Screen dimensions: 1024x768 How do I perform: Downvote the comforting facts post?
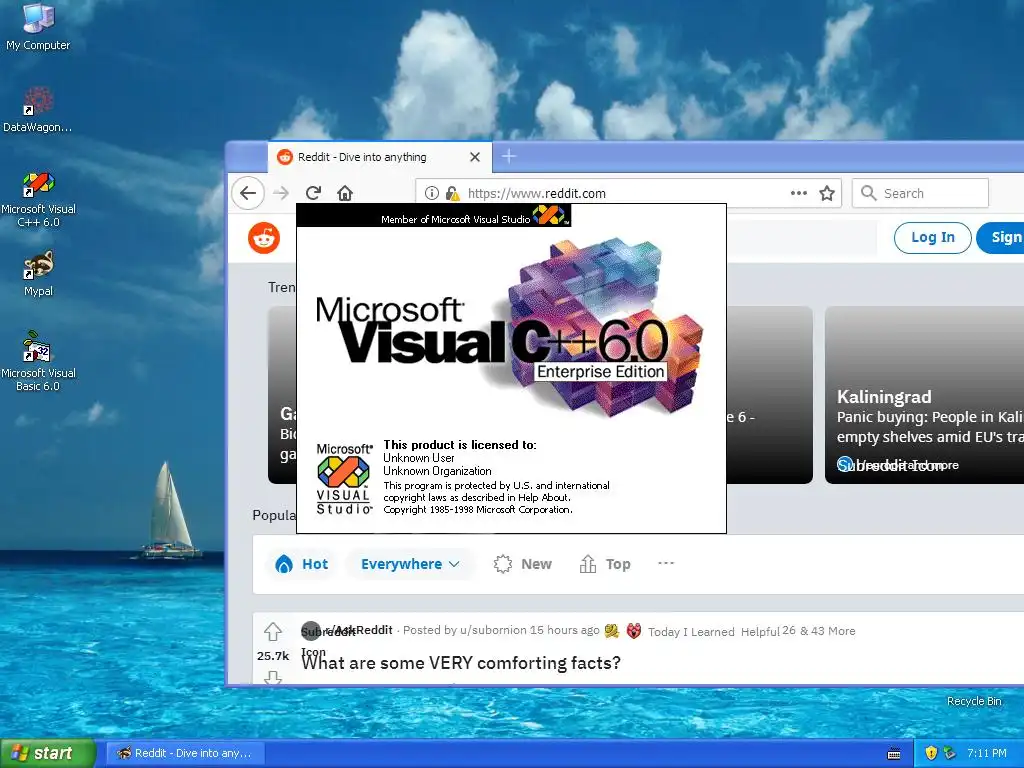pos(273,678)
